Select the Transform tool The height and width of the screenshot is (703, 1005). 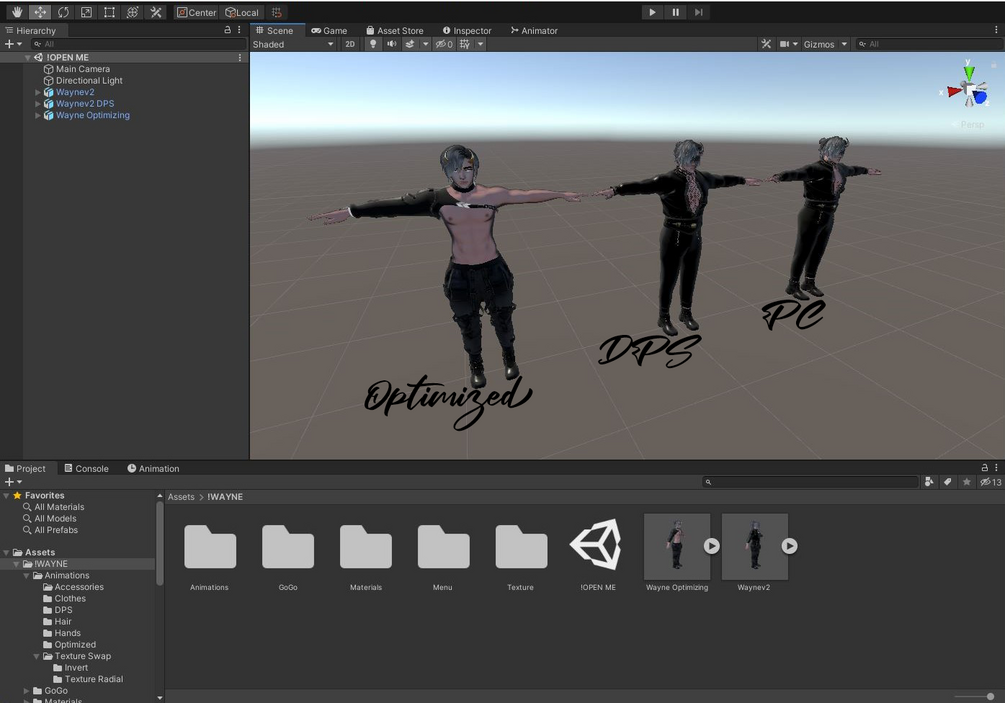[132, 12]
